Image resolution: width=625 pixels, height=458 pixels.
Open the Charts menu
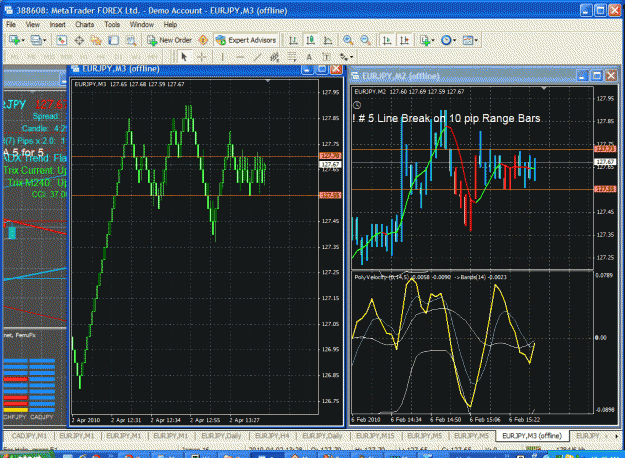click(x=85, y=24)
